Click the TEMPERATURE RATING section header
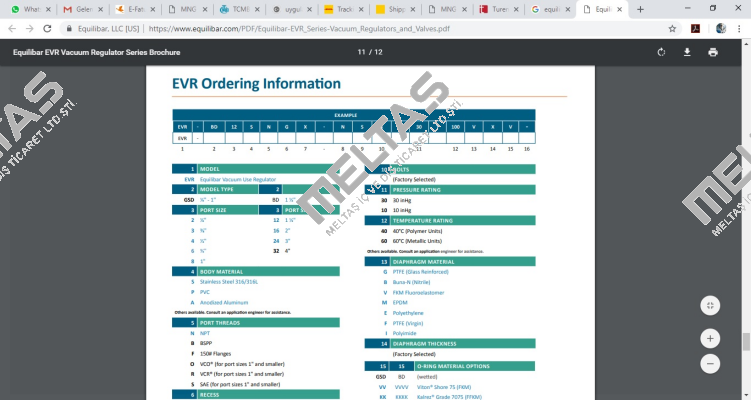The image size is (751, 400). tap(450, 221)
